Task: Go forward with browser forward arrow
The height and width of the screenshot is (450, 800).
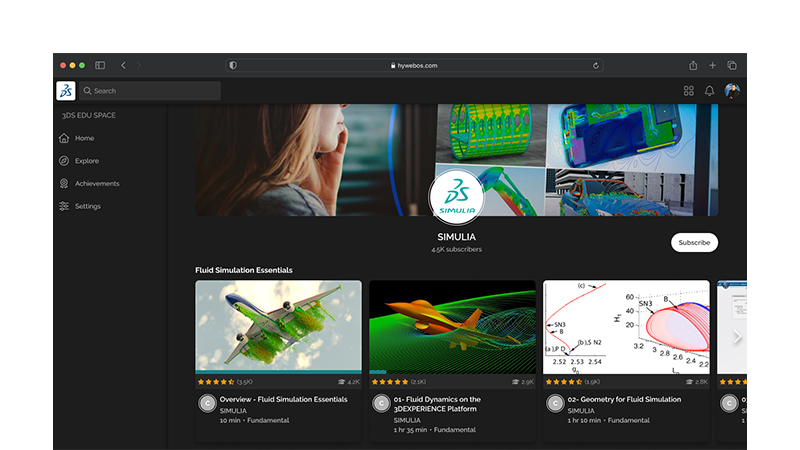Action: click(138, 65)
